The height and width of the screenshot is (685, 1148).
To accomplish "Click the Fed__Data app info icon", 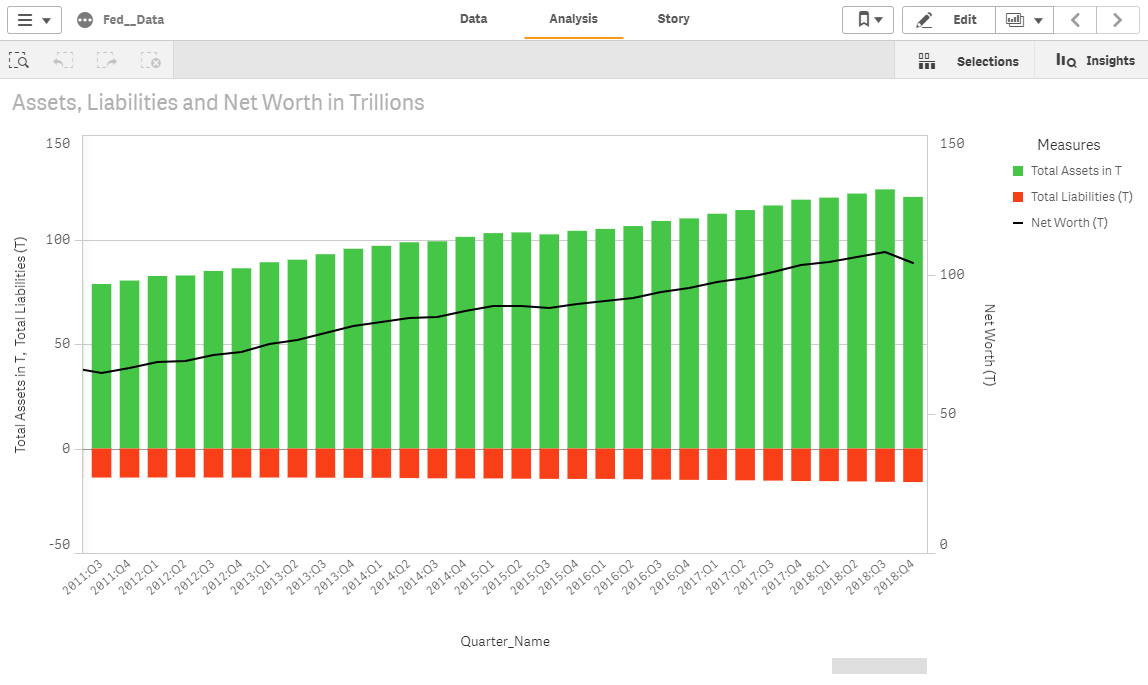I will tap(85, 20).
